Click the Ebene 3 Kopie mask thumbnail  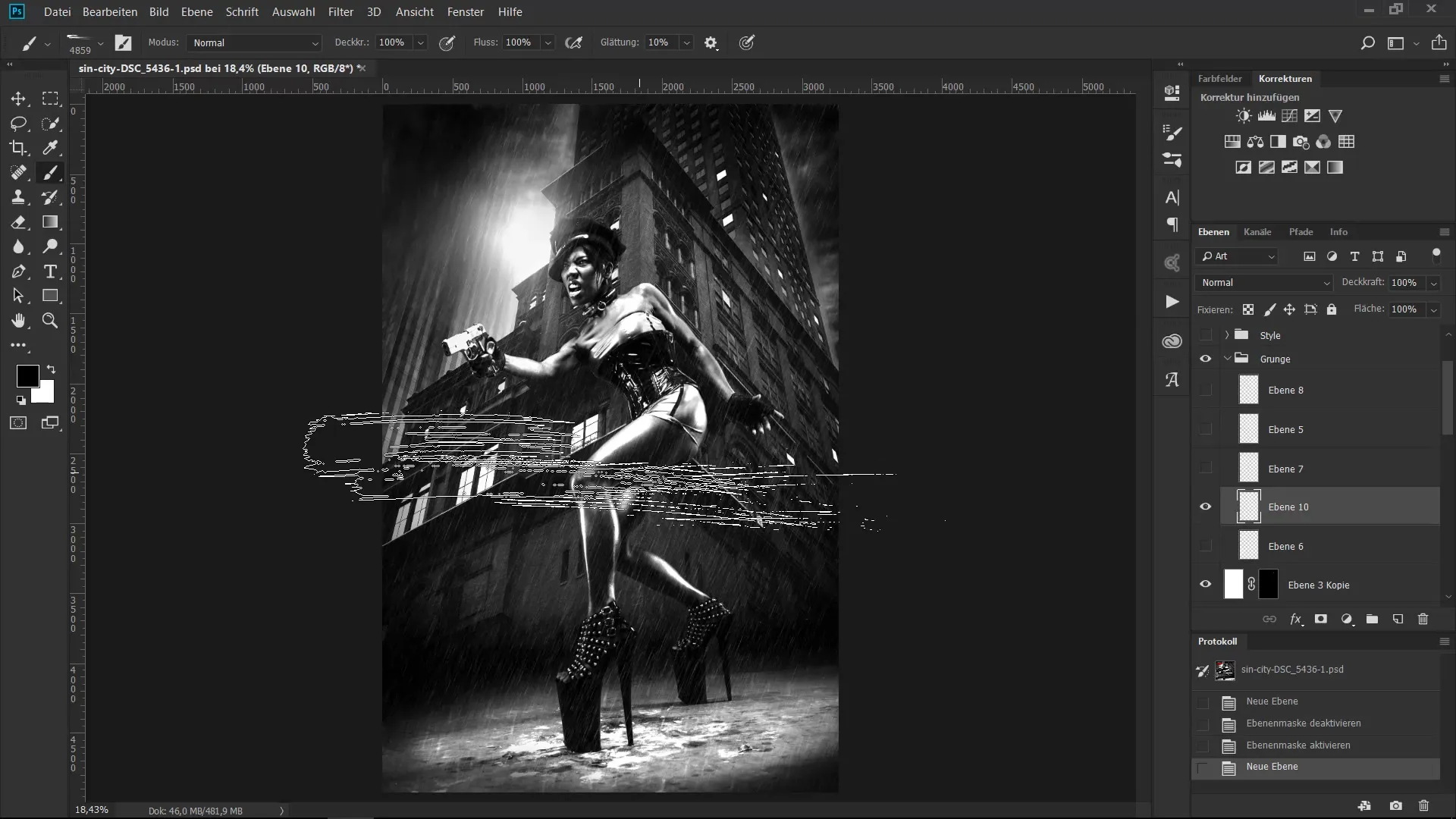pyautogui.click(x=1268, y=584)
